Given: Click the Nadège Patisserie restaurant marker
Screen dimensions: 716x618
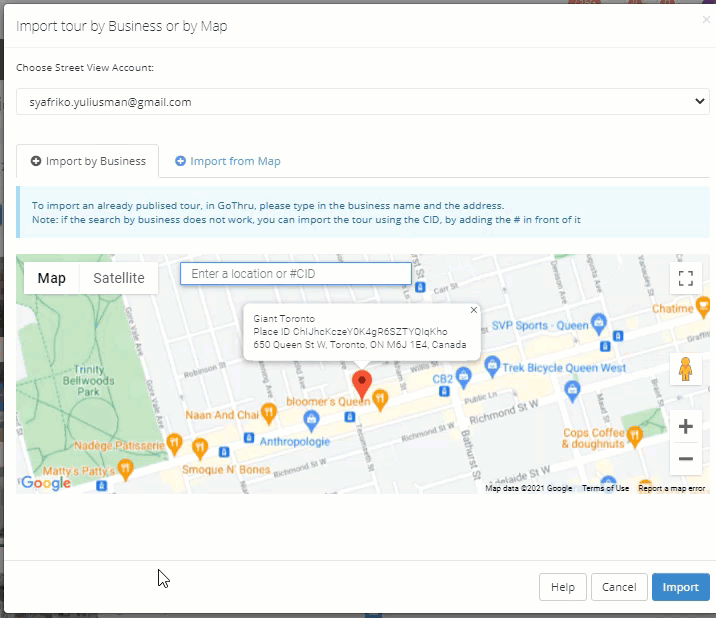Looking at the screenshot, I should tap(174, 444).
